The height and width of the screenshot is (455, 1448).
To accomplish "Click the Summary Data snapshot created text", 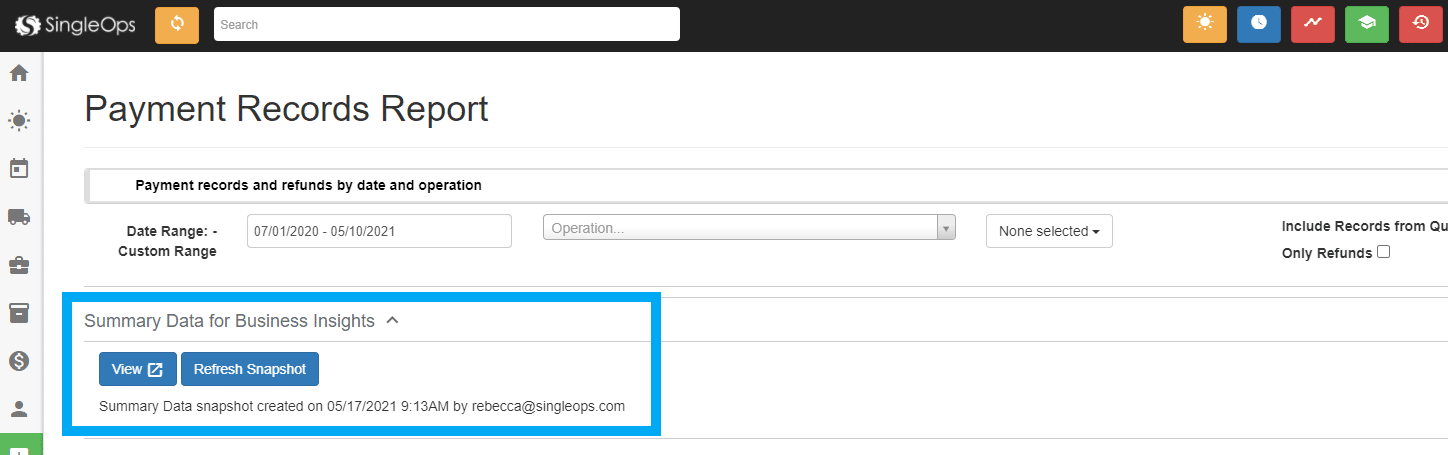I will coord(362,406).
